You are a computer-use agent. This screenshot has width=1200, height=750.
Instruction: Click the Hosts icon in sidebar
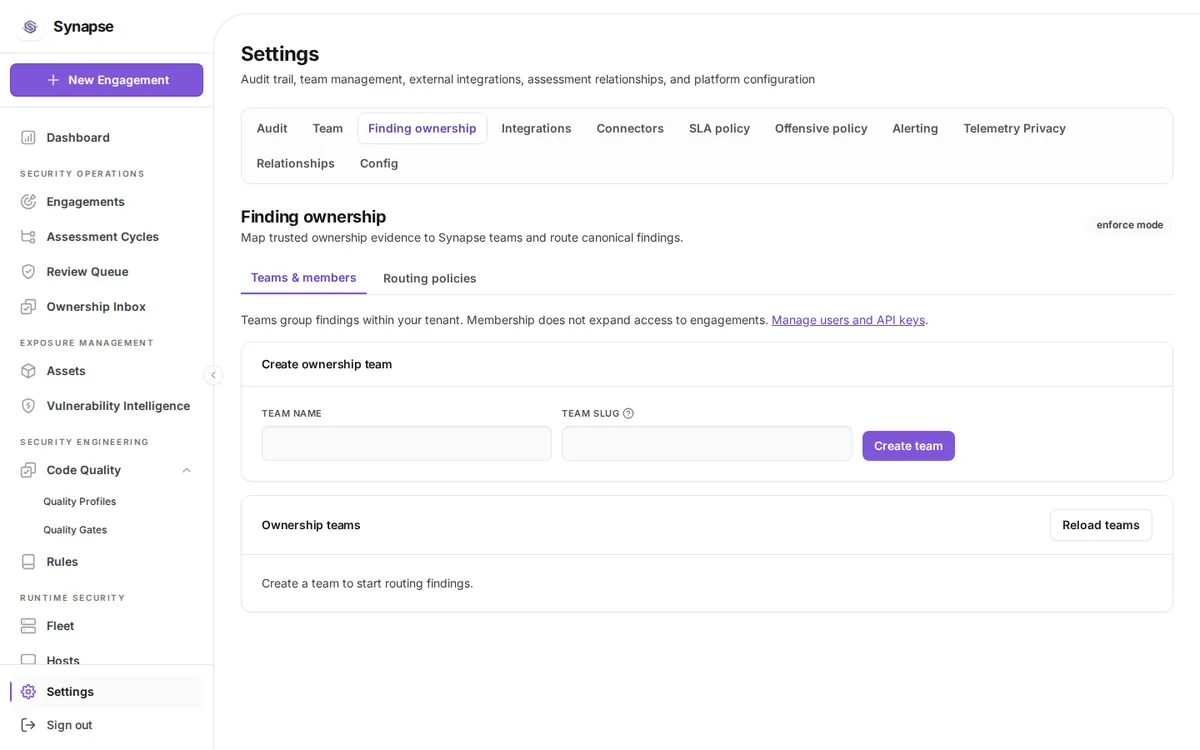(28, 659)
